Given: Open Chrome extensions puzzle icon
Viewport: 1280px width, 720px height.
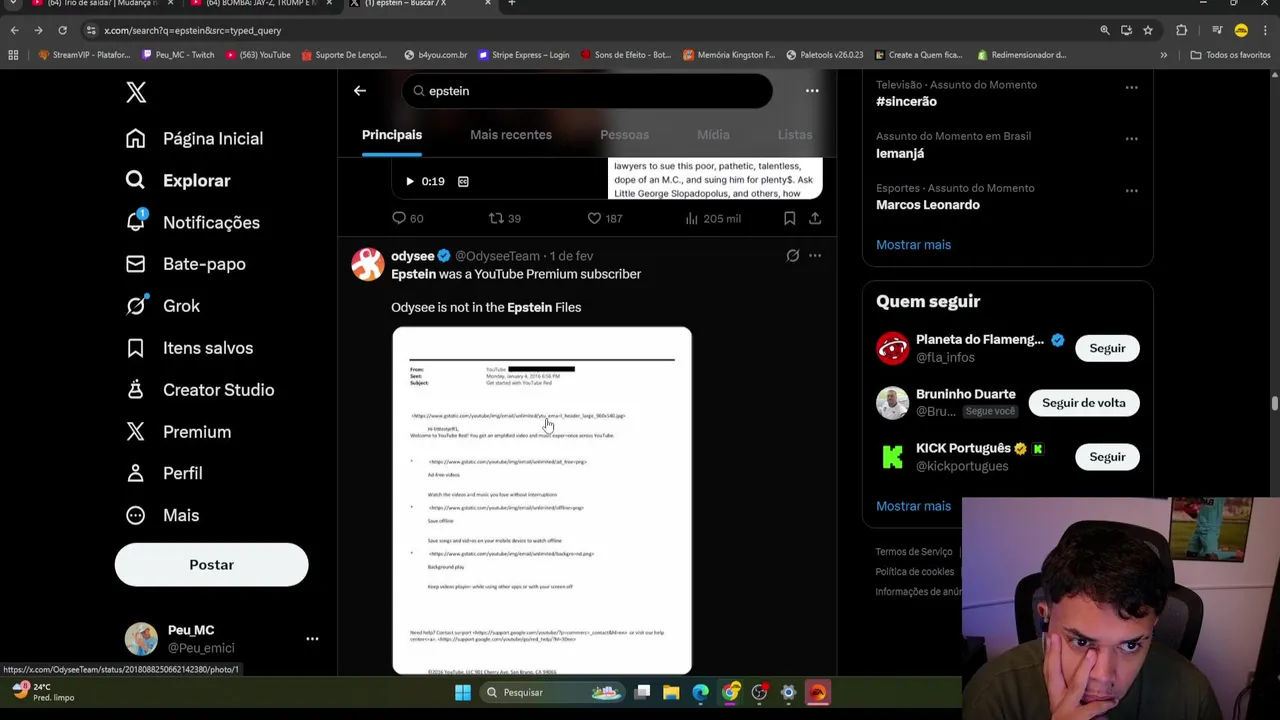Looking at the screenshot, I should [x=1181, y=30].
